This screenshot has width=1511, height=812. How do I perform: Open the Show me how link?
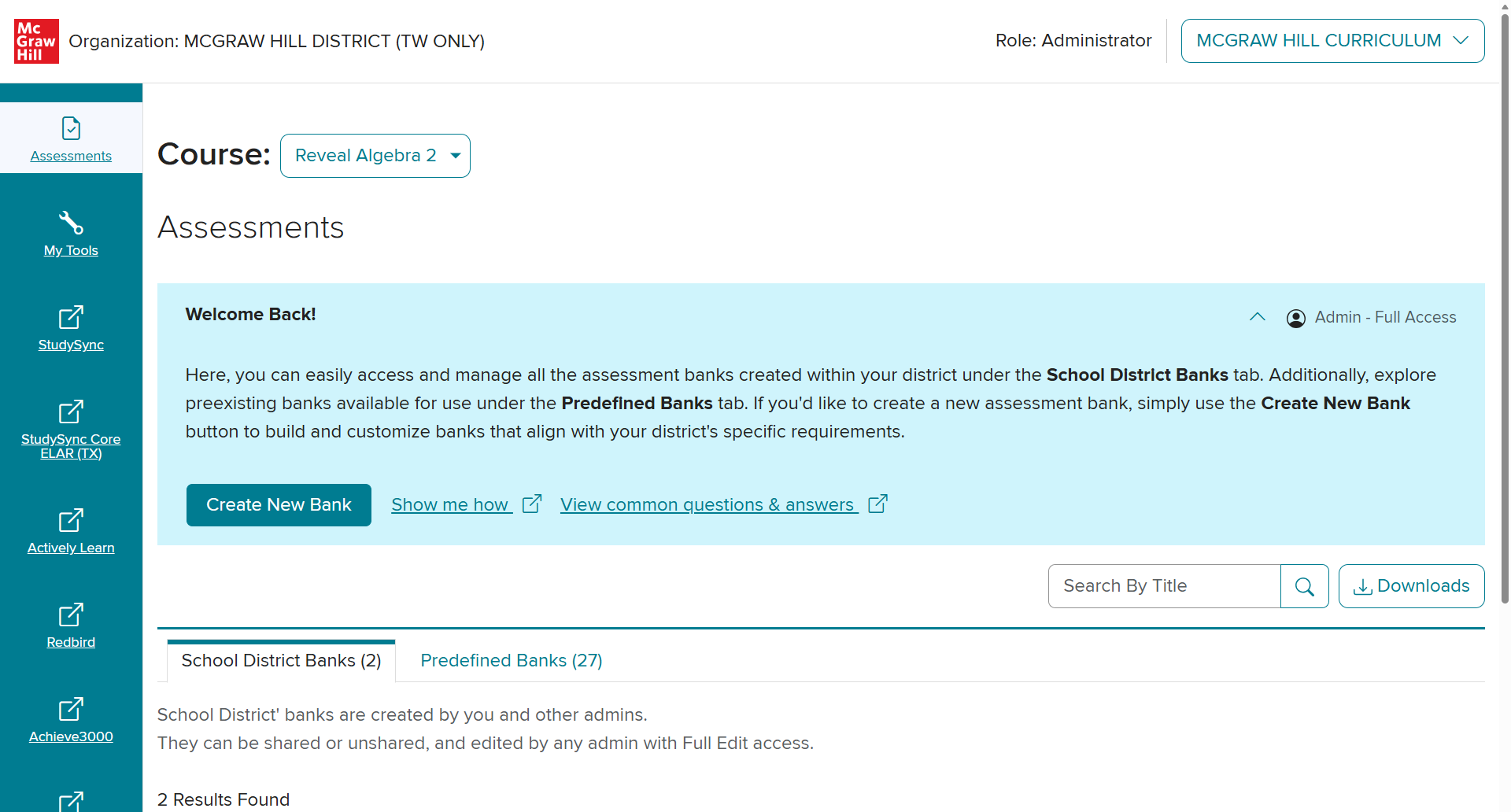point(450,505)
